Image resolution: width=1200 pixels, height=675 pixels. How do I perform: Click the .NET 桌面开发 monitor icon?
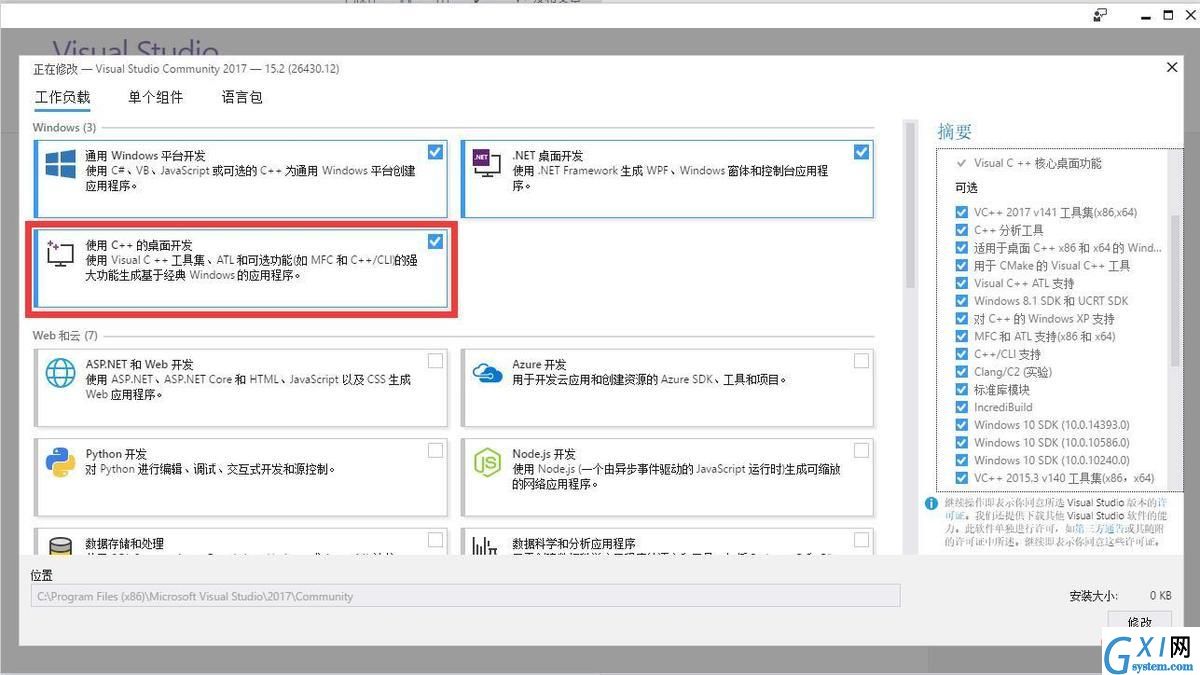coord(487,165)
